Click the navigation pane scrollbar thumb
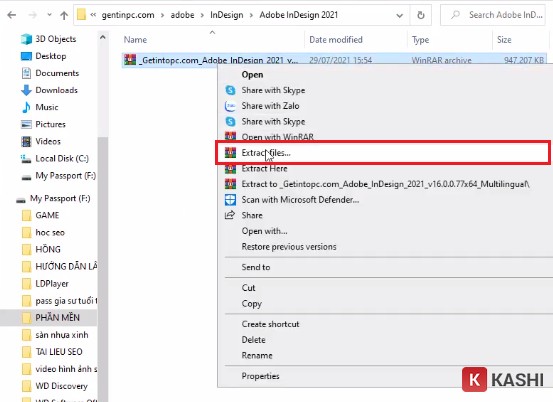553x402 pixels. pyautogui.click(x=103, y=268)
